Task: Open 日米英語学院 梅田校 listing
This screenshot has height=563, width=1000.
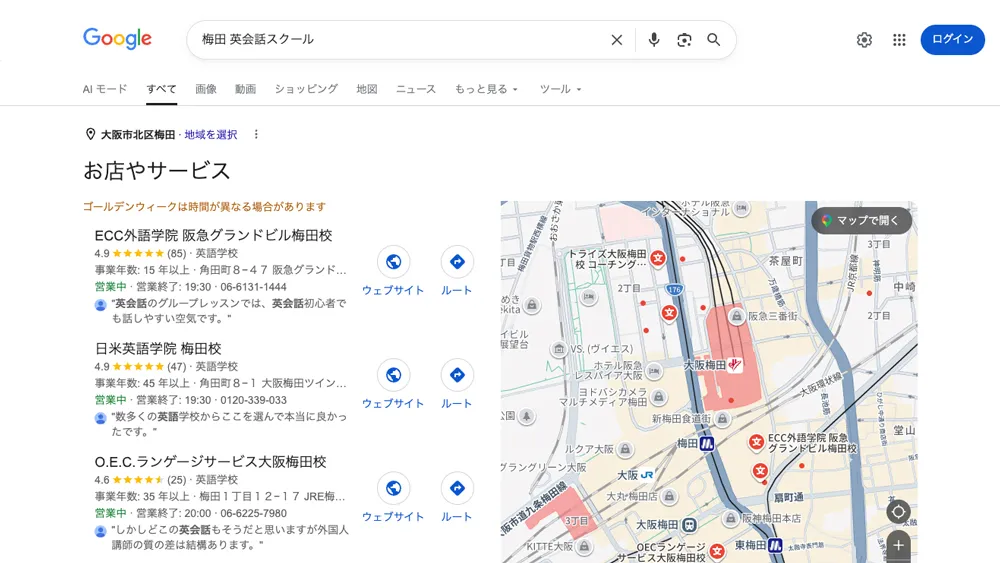Action: coord(158,349)
